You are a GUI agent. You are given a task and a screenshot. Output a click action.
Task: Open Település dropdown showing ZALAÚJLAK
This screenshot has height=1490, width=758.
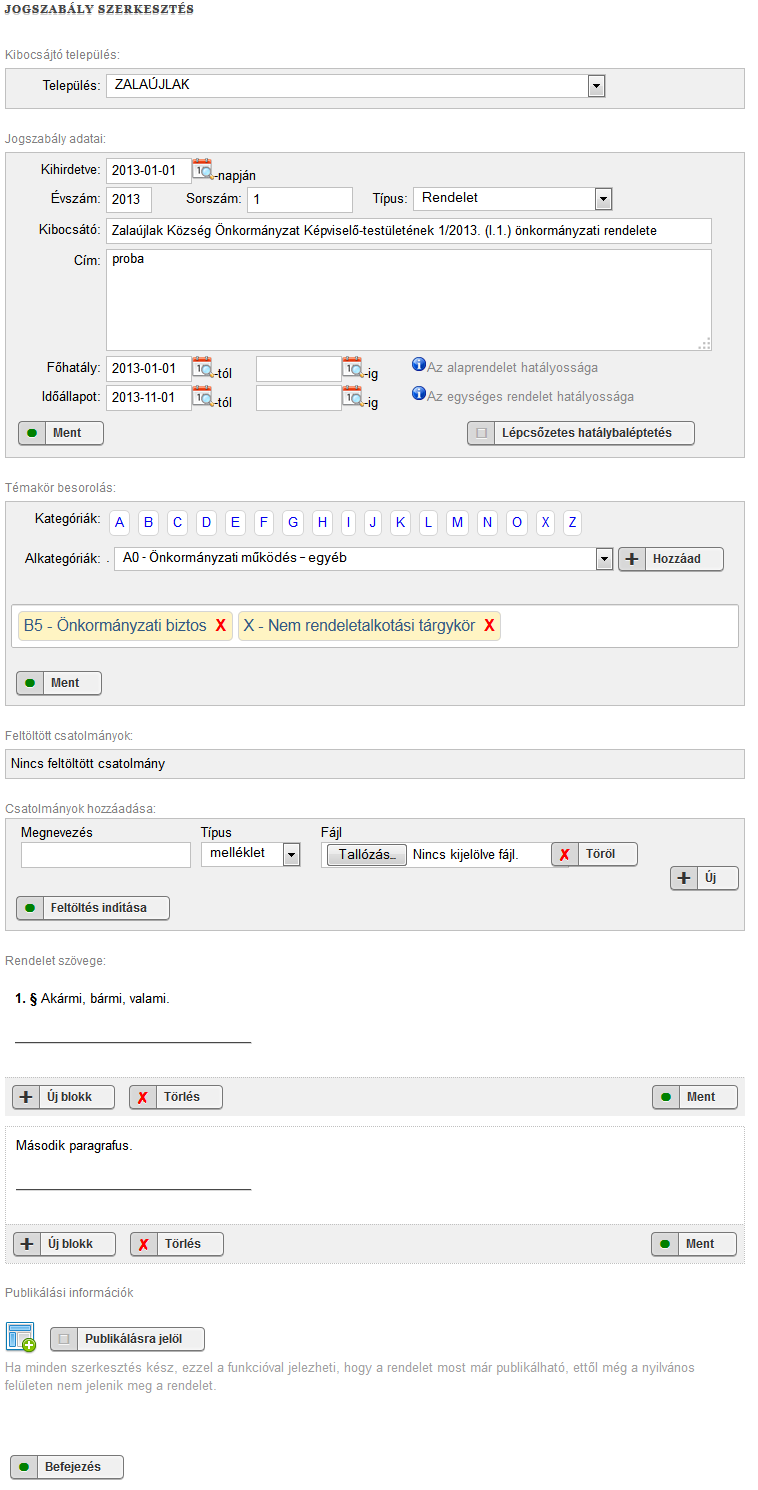coord(355,86)
